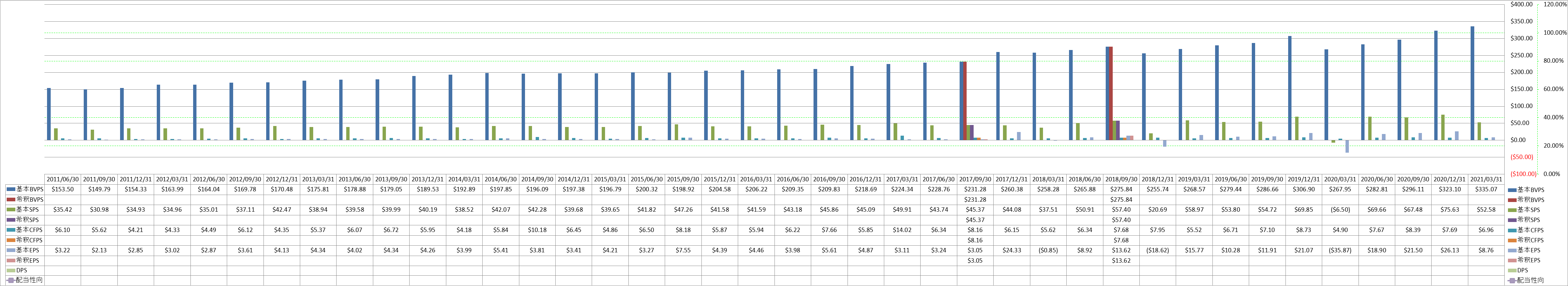
Task: Click the $14.02 CFPS cell
Action: point(903,230)
